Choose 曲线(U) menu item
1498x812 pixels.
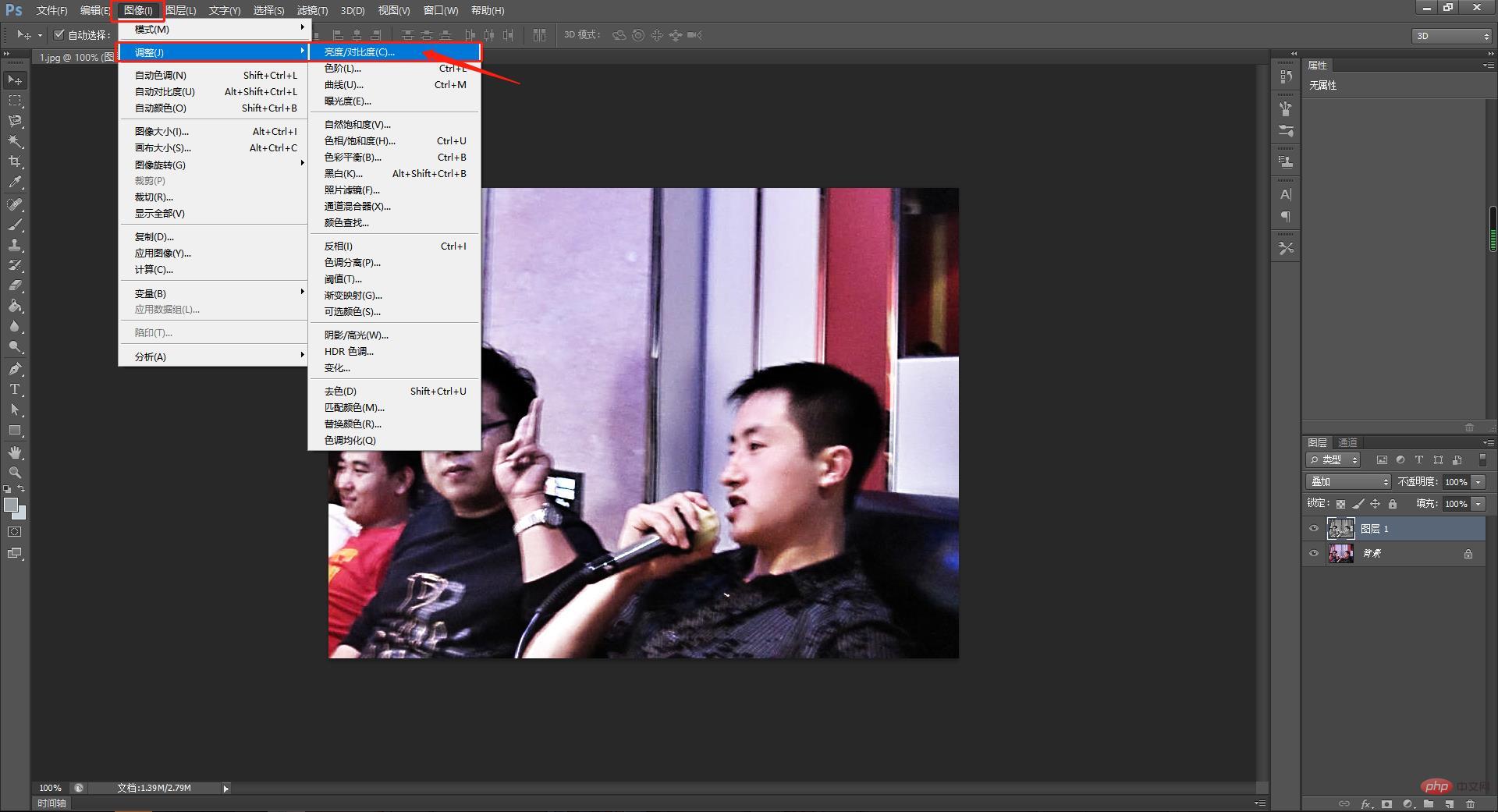coord(395,84)
